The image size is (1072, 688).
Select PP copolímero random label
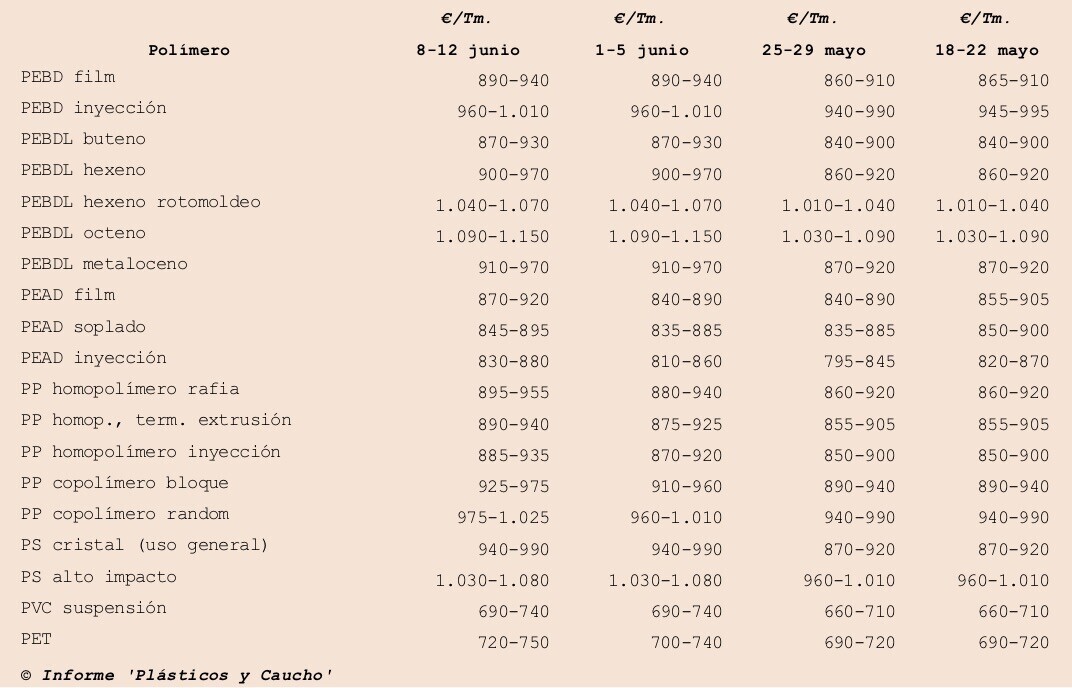tap(125, 514)
